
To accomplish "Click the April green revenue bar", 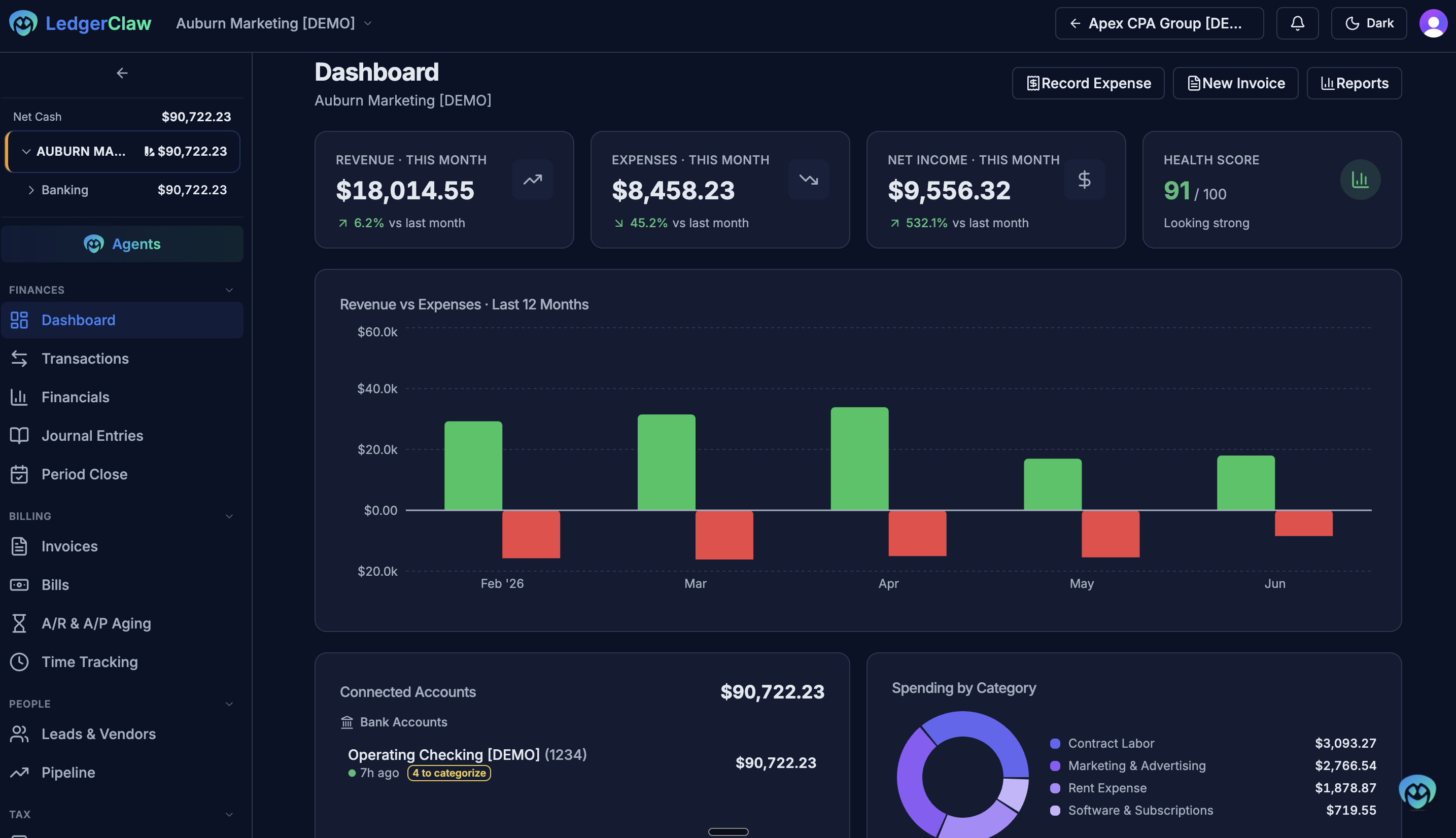I will (x=859, y=459).
